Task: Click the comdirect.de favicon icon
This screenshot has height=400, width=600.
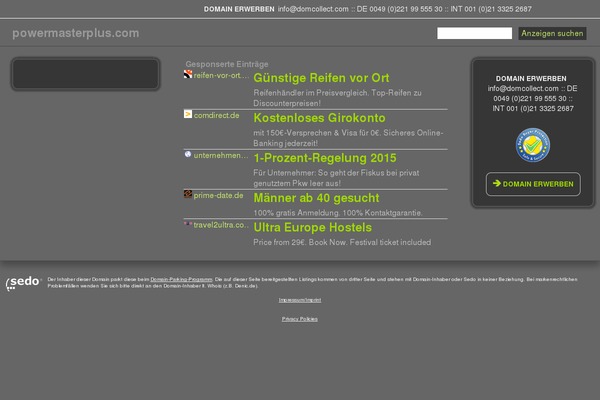Action: [x=188, y=114]
